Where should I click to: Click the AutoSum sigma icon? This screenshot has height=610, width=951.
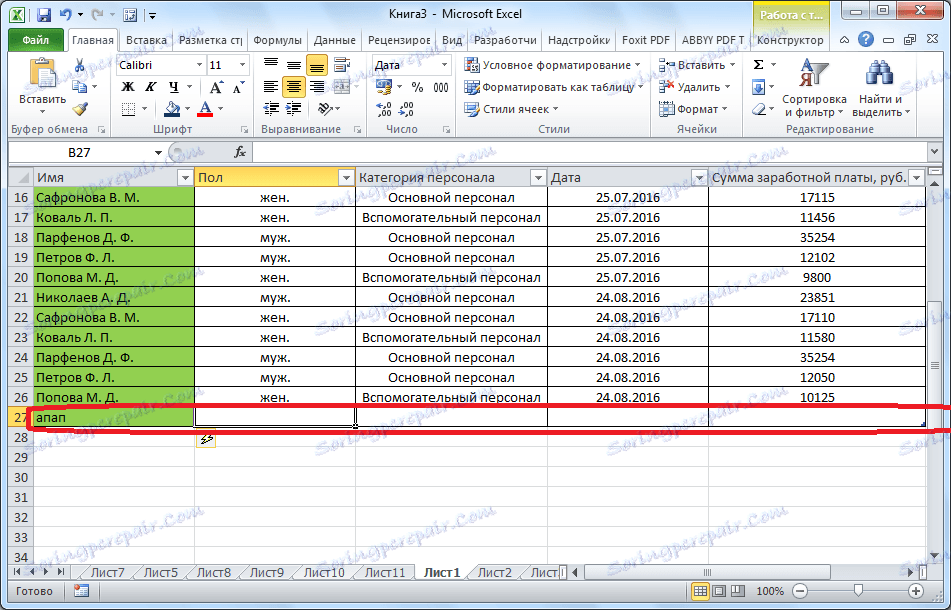point(758,65)
